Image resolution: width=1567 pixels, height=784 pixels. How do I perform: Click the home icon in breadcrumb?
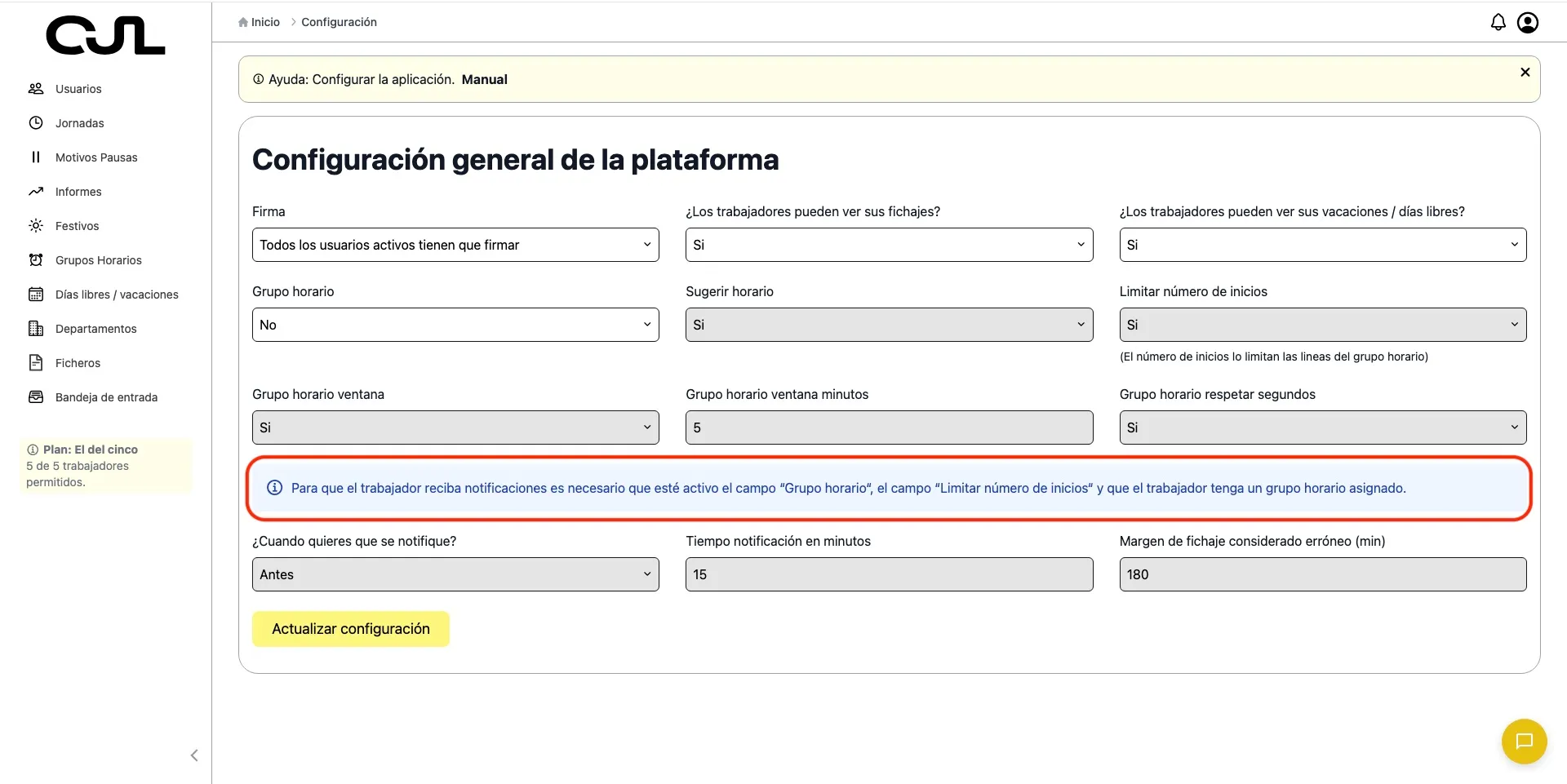click(243, 22)
